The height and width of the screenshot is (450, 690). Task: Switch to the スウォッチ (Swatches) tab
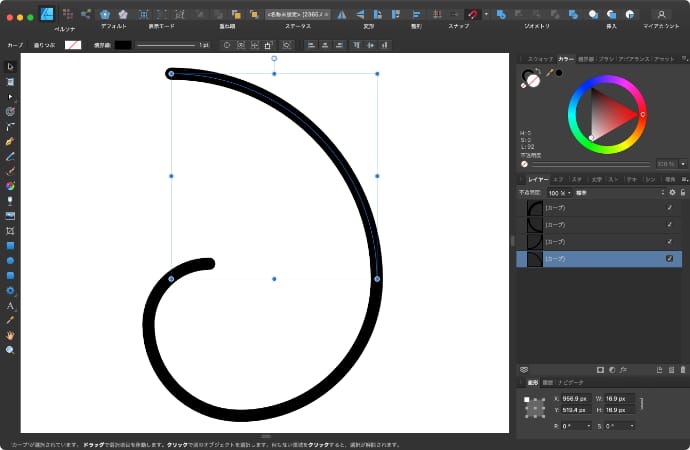tap(540, 59)
